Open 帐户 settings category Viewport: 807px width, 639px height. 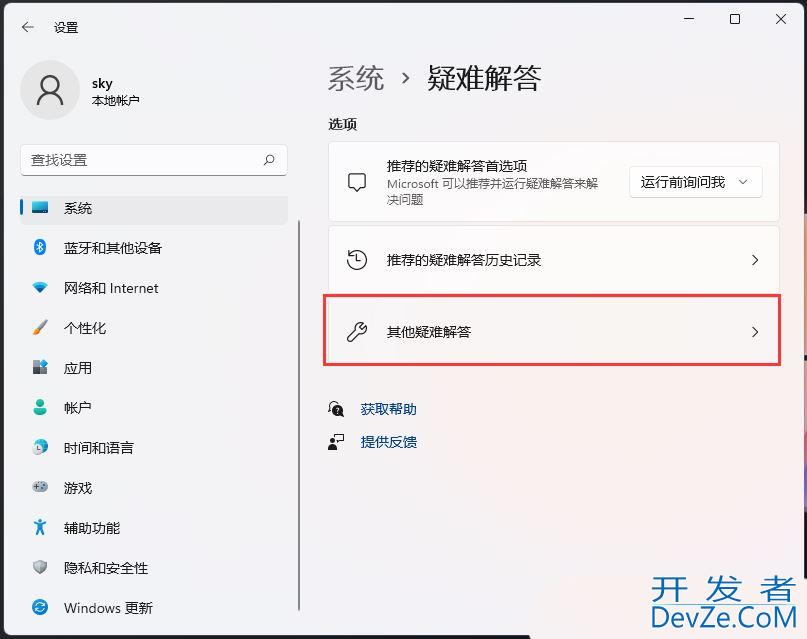(153, 407)
